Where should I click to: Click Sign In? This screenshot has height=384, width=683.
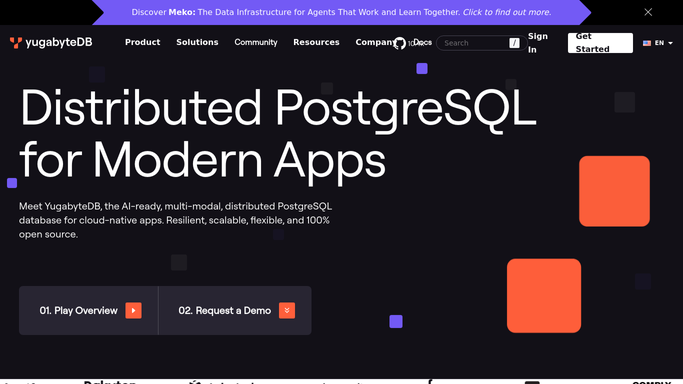pos(538,43)
